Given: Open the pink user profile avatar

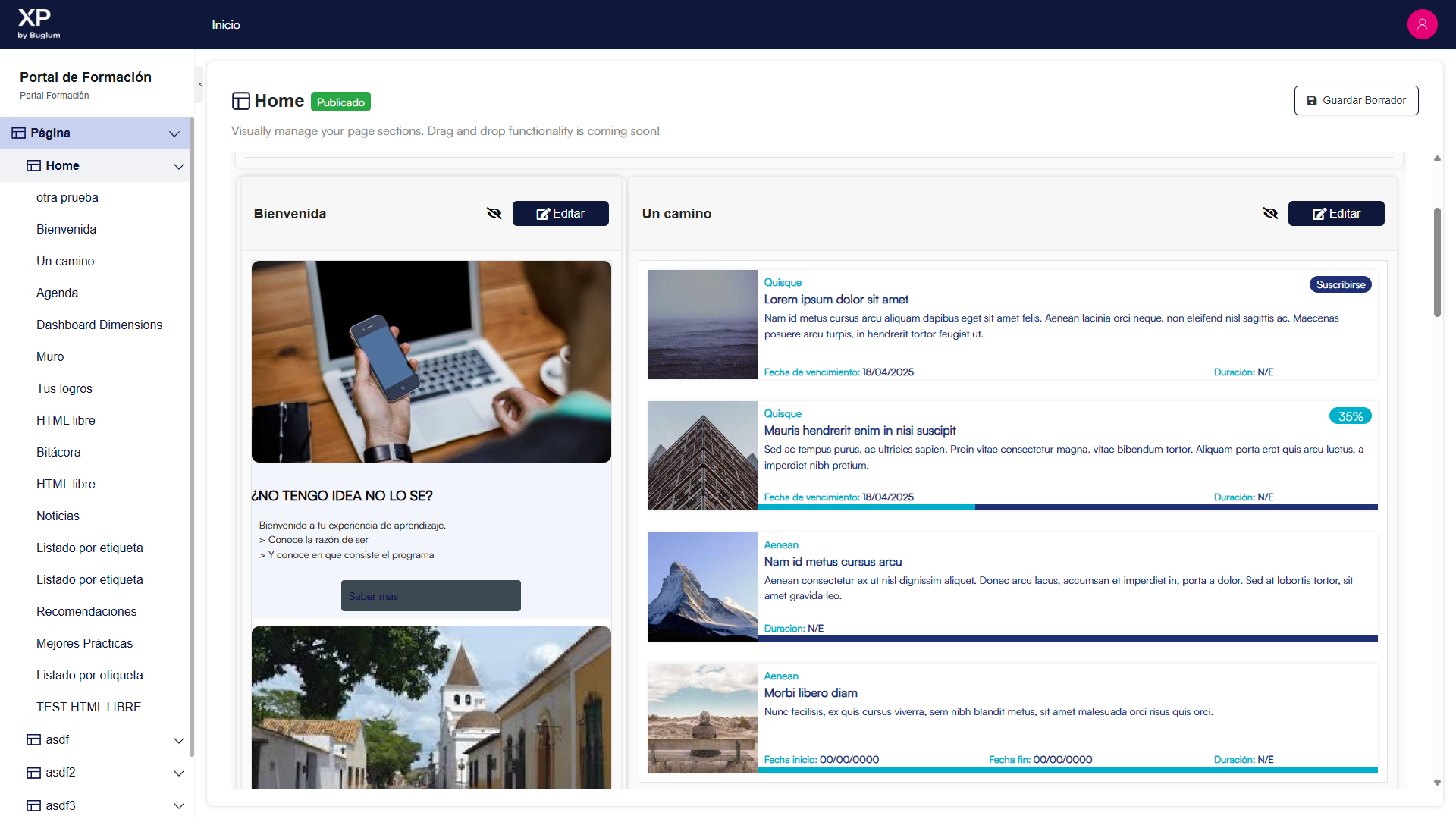Looking at the screenshot, I should pyautogui.click(x=1422, y=24).
